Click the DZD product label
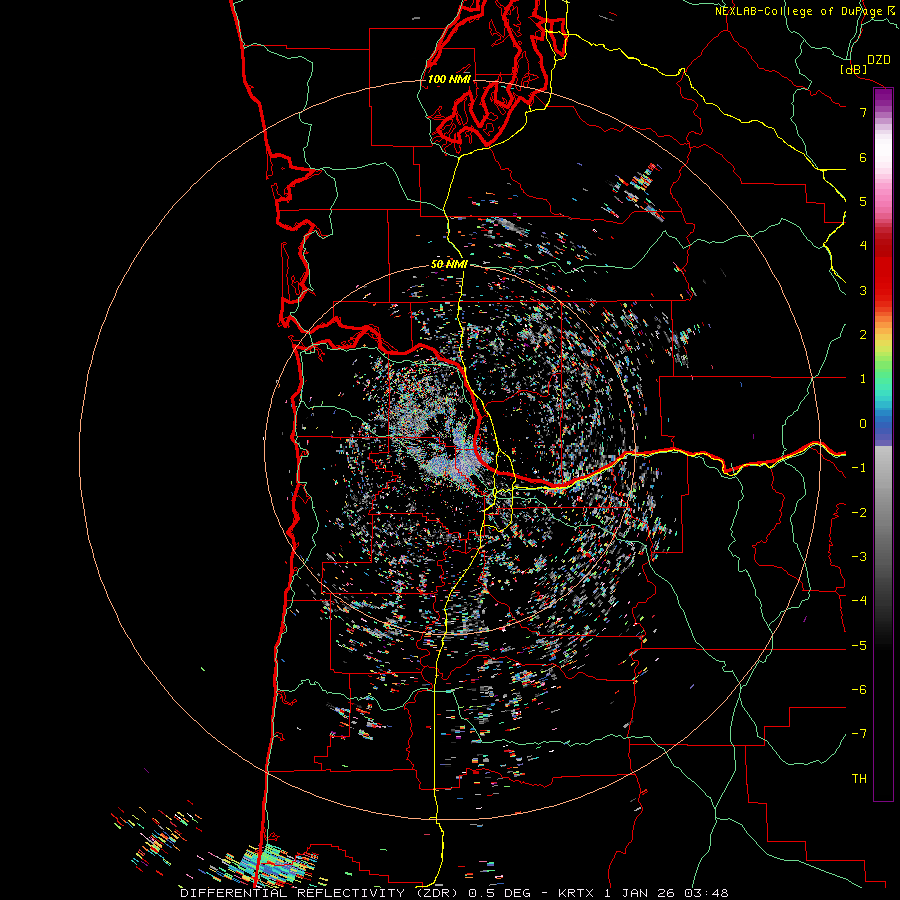 pyautogui.click(x=879, y=60)
